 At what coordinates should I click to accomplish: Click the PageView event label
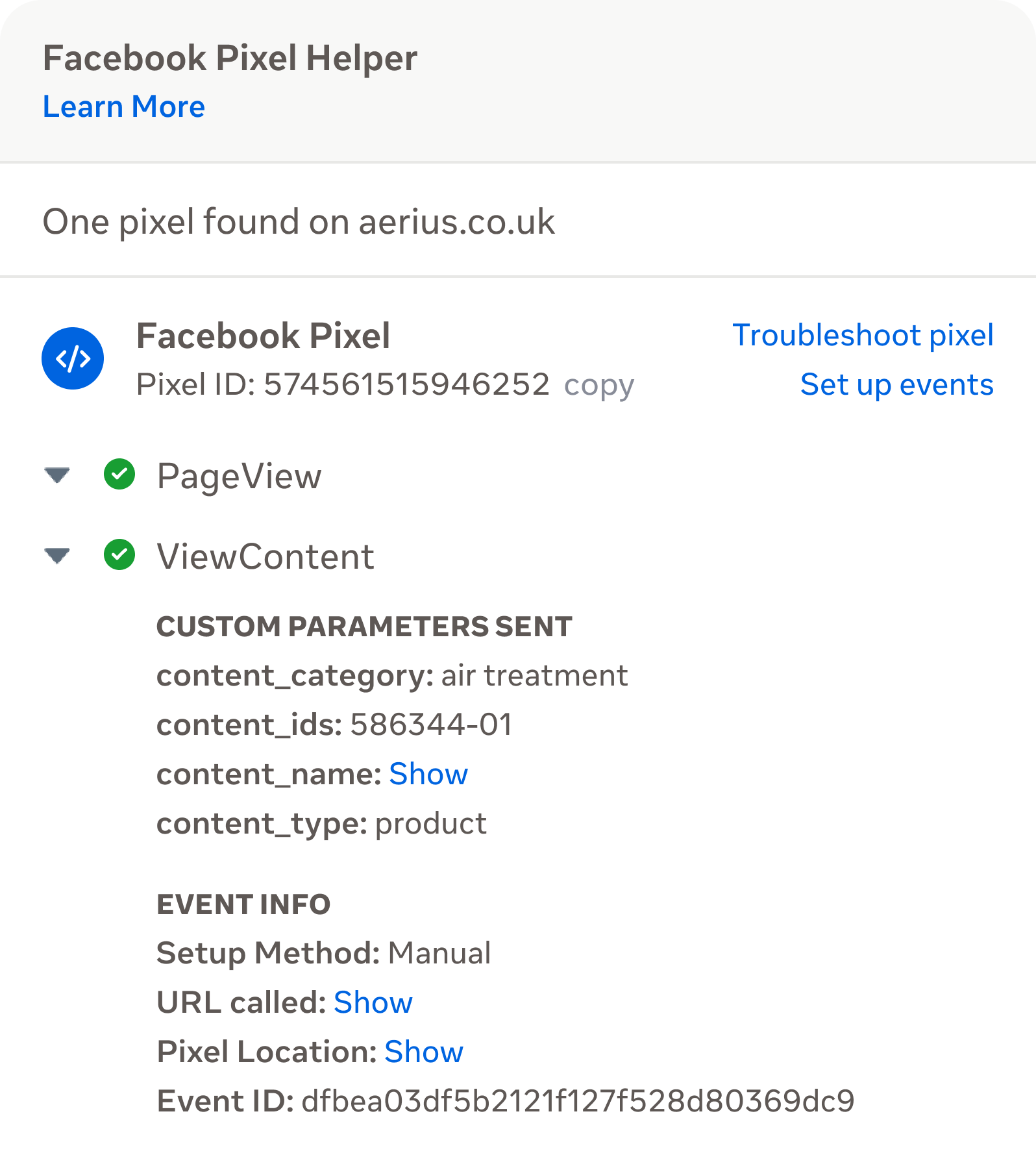pos(240,476)
